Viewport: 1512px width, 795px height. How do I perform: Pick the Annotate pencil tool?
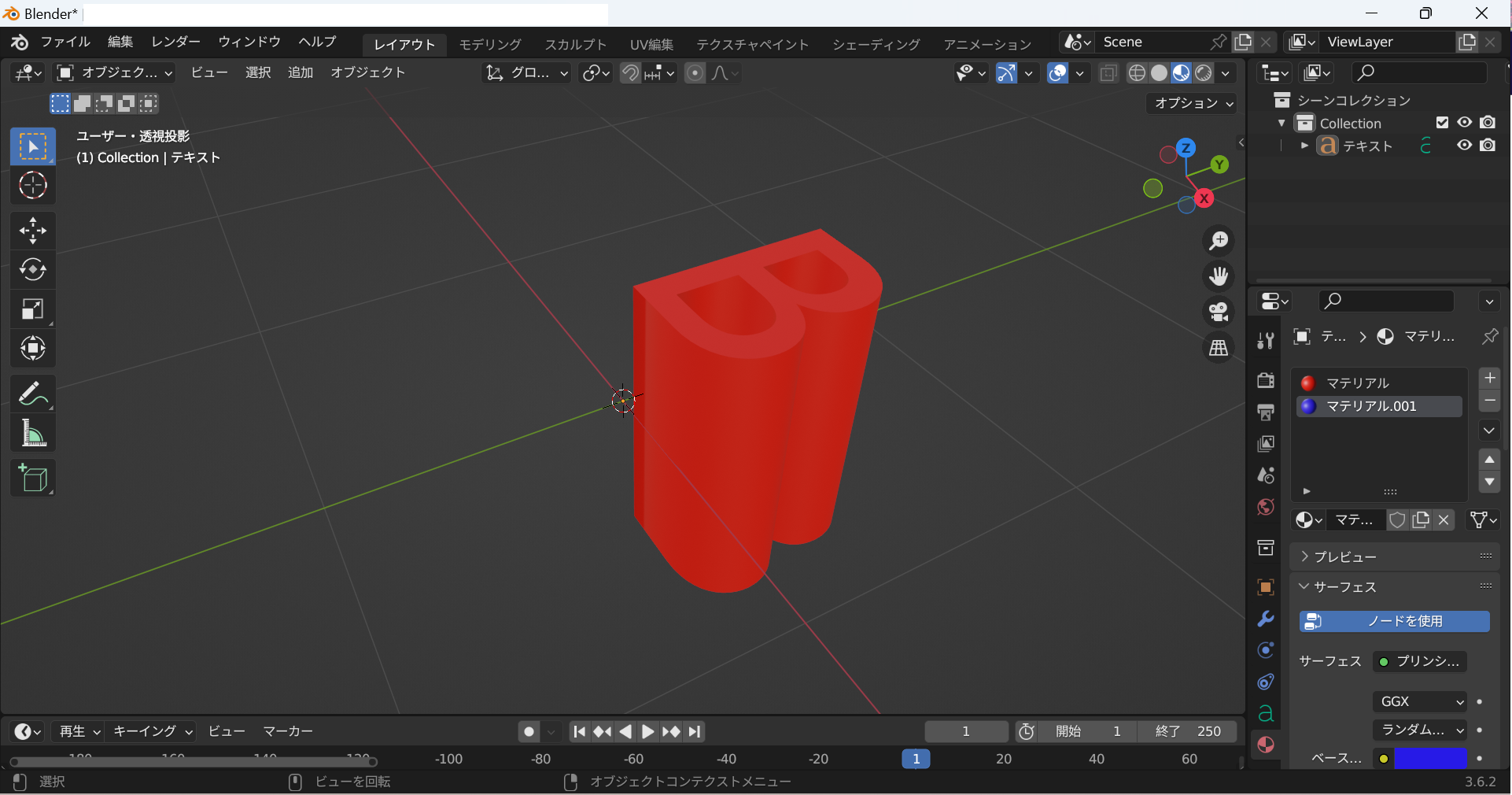pyautogui.click(x=33, y=394)
